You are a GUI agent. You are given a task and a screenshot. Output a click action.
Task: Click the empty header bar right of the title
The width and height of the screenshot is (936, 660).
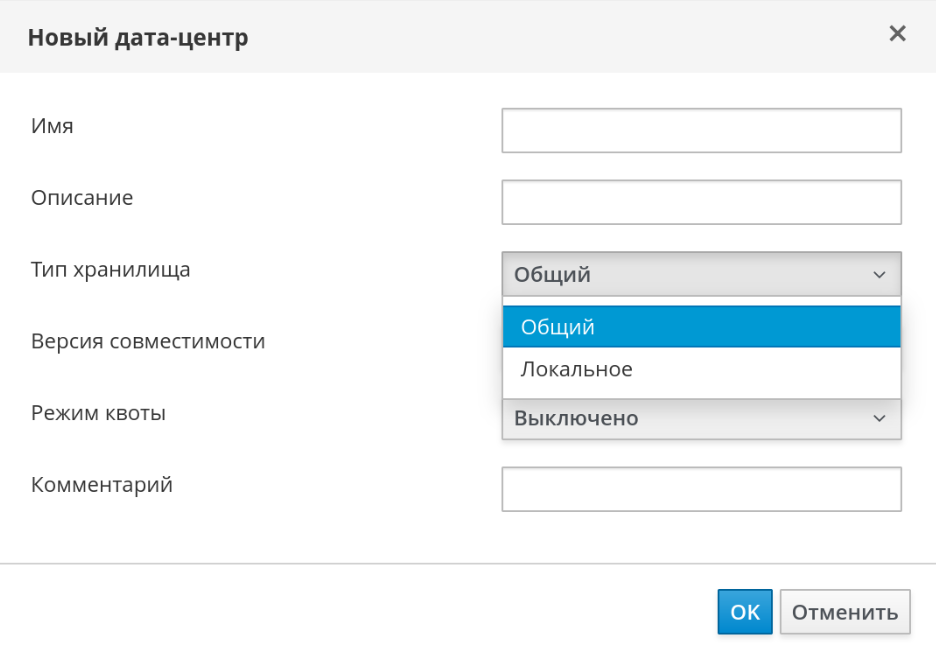coord(560,37)
